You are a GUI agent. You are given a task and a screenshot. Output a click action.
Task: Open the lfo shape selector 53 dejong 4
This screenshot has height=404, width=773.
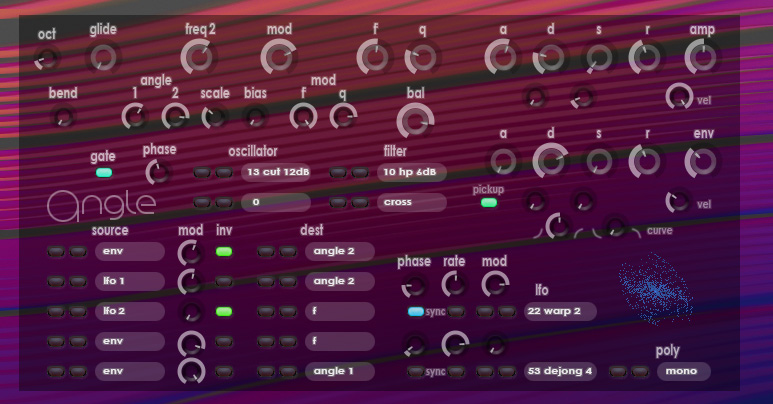[560, 371]
